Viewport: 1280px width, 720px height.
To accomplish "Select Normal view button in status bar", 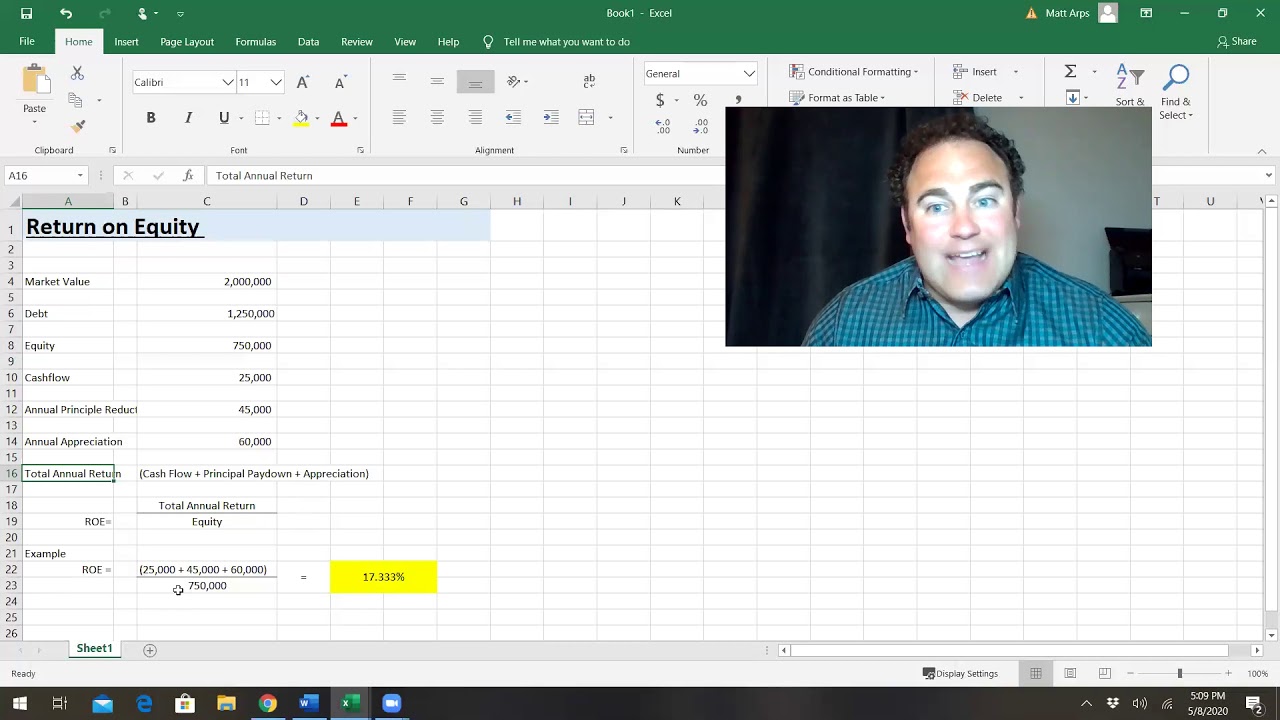I will [1036, 673].
